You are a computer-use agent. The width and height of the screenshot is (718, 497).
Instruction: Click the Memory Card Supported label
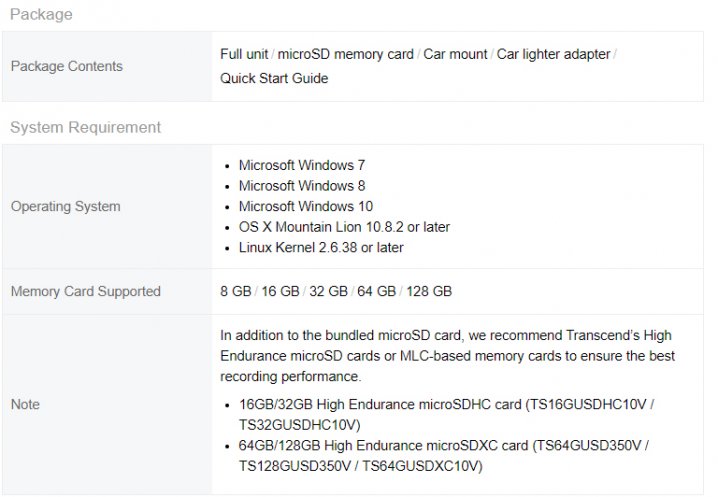coord(86,291)
